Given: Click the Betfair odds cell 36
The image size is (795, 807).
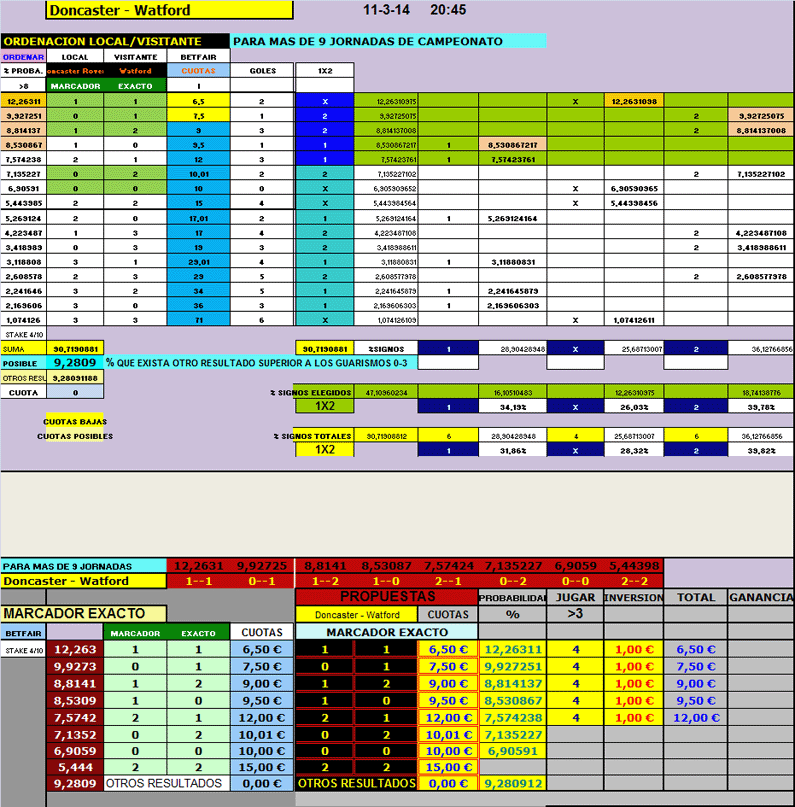Looking at the screenshot, I should coord(198,306).
